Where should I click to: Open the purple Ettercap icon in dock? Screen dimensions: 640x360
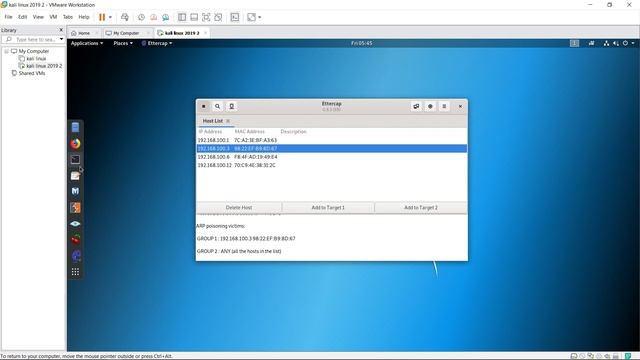point(76,256)
